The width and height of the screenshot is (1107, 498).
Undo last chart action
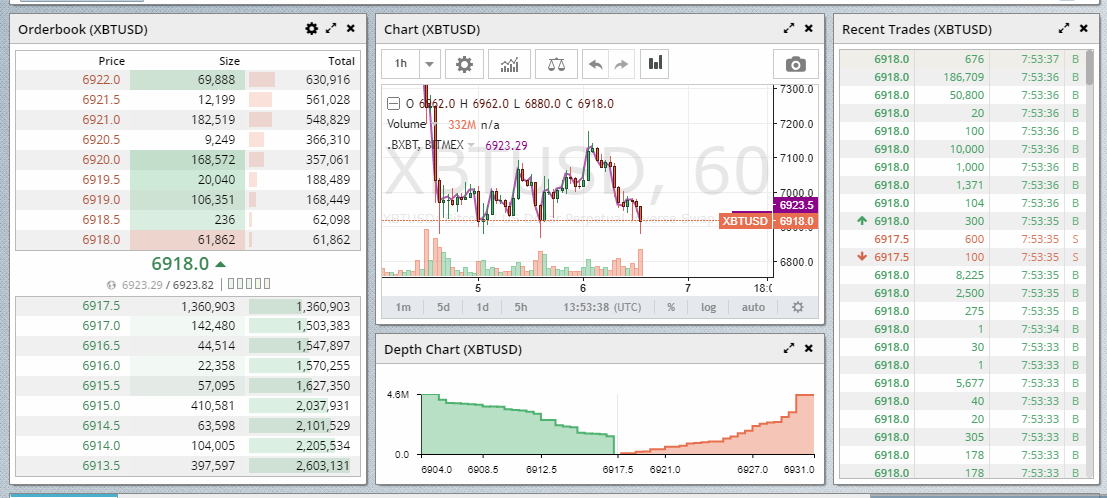coord(596,64)
